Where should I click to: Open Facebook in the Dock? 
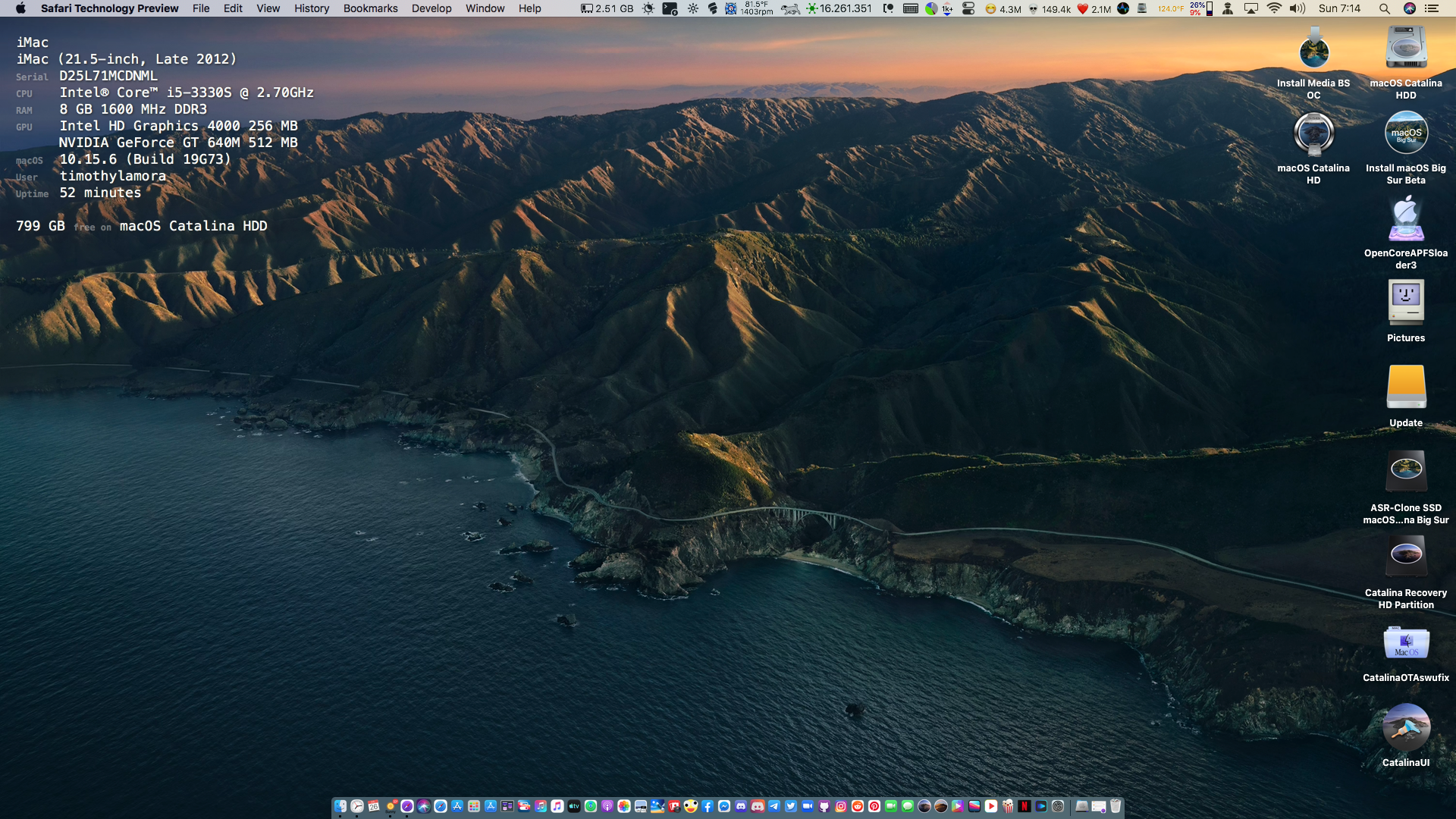(708, 806)
